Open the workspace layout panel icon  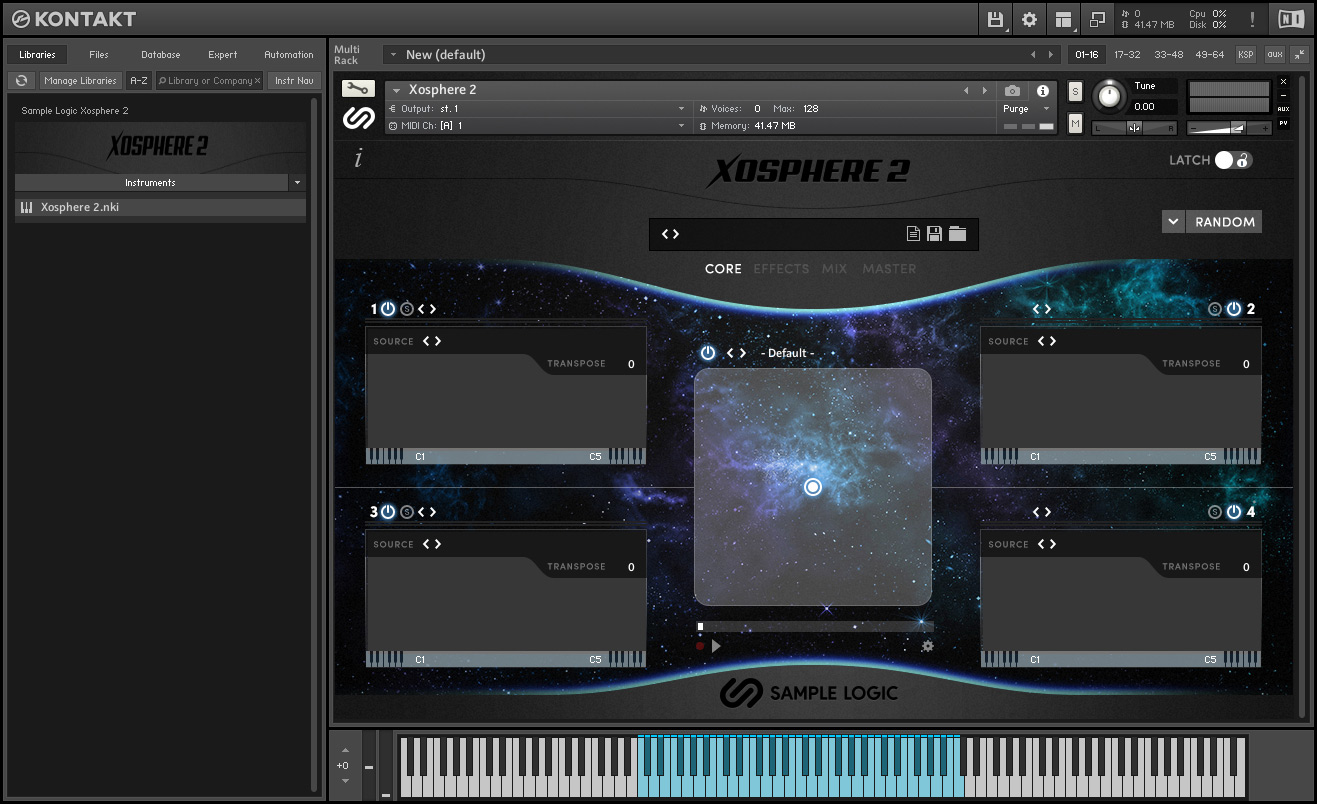(x=1063, y=19)
